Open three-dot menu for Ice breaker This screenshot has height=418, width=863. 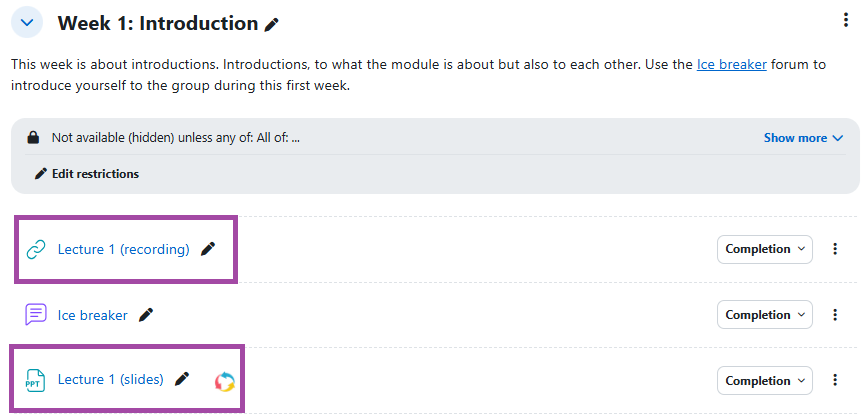835,315
